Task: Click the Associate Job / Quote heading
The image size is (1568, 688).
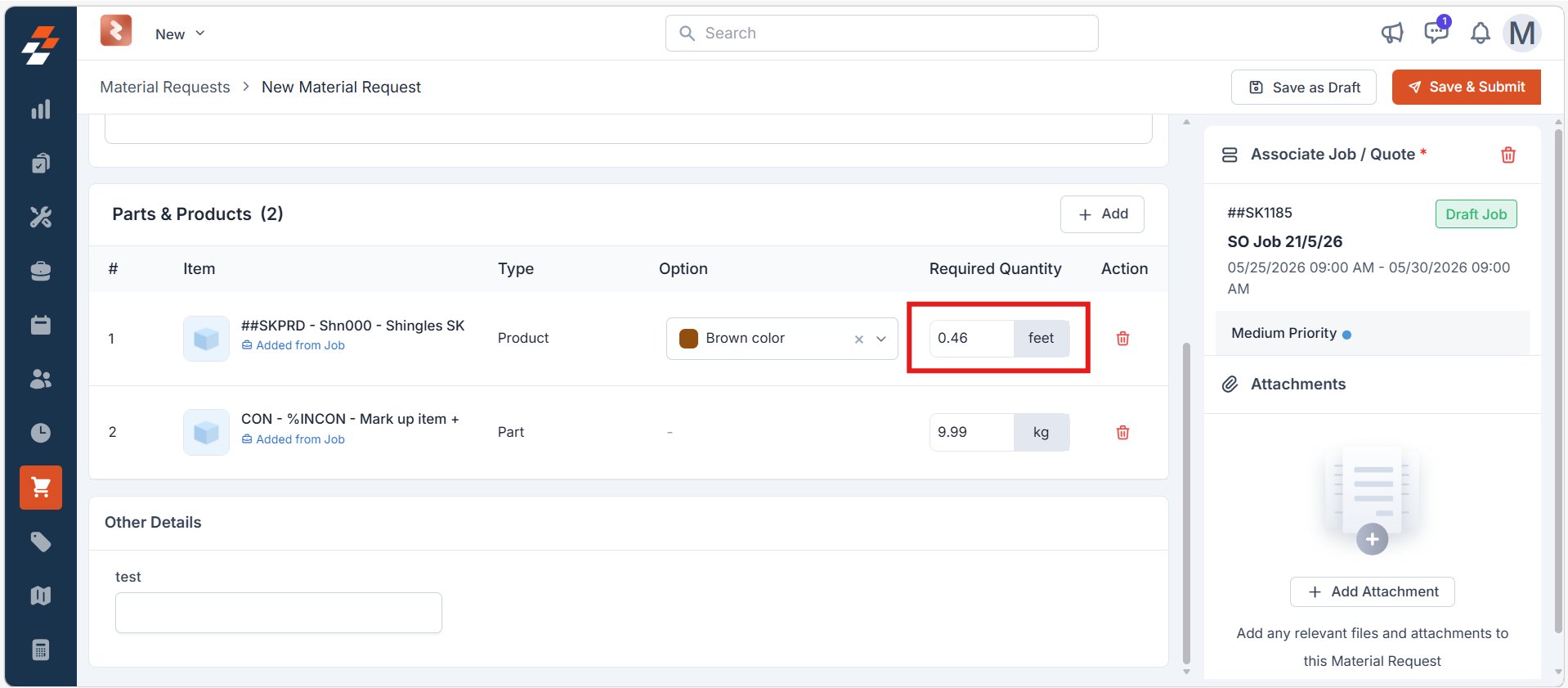Action: coord(1333,154)
